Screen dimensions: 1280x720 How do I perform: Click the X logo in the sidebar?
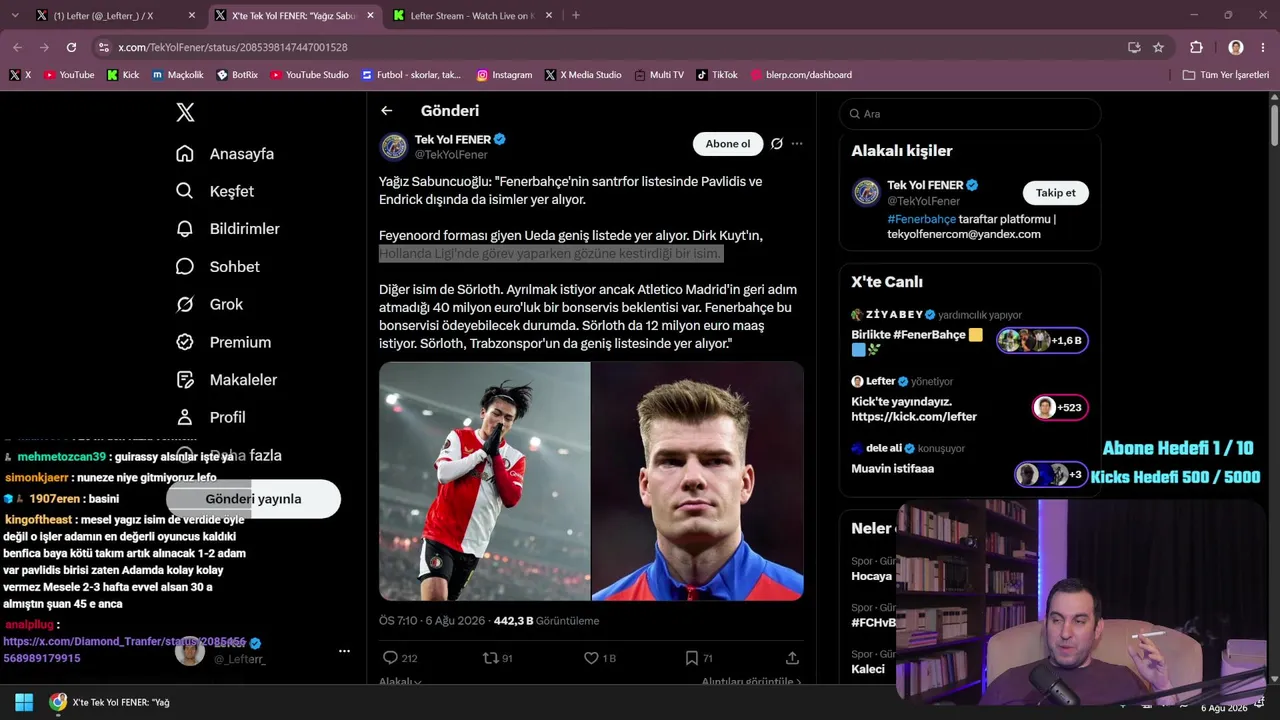coord(185,112)
